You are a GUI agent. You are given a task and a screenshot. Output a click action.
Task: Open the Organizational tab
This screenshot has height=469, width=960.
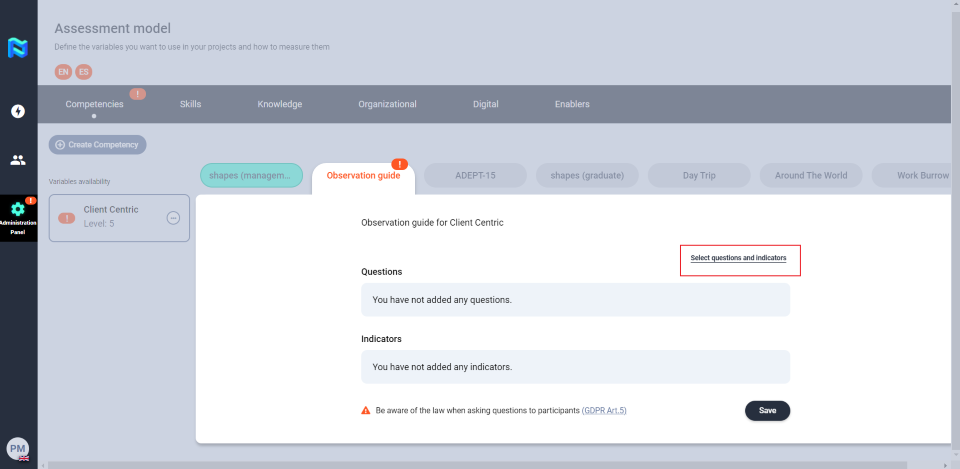(387, 104)
